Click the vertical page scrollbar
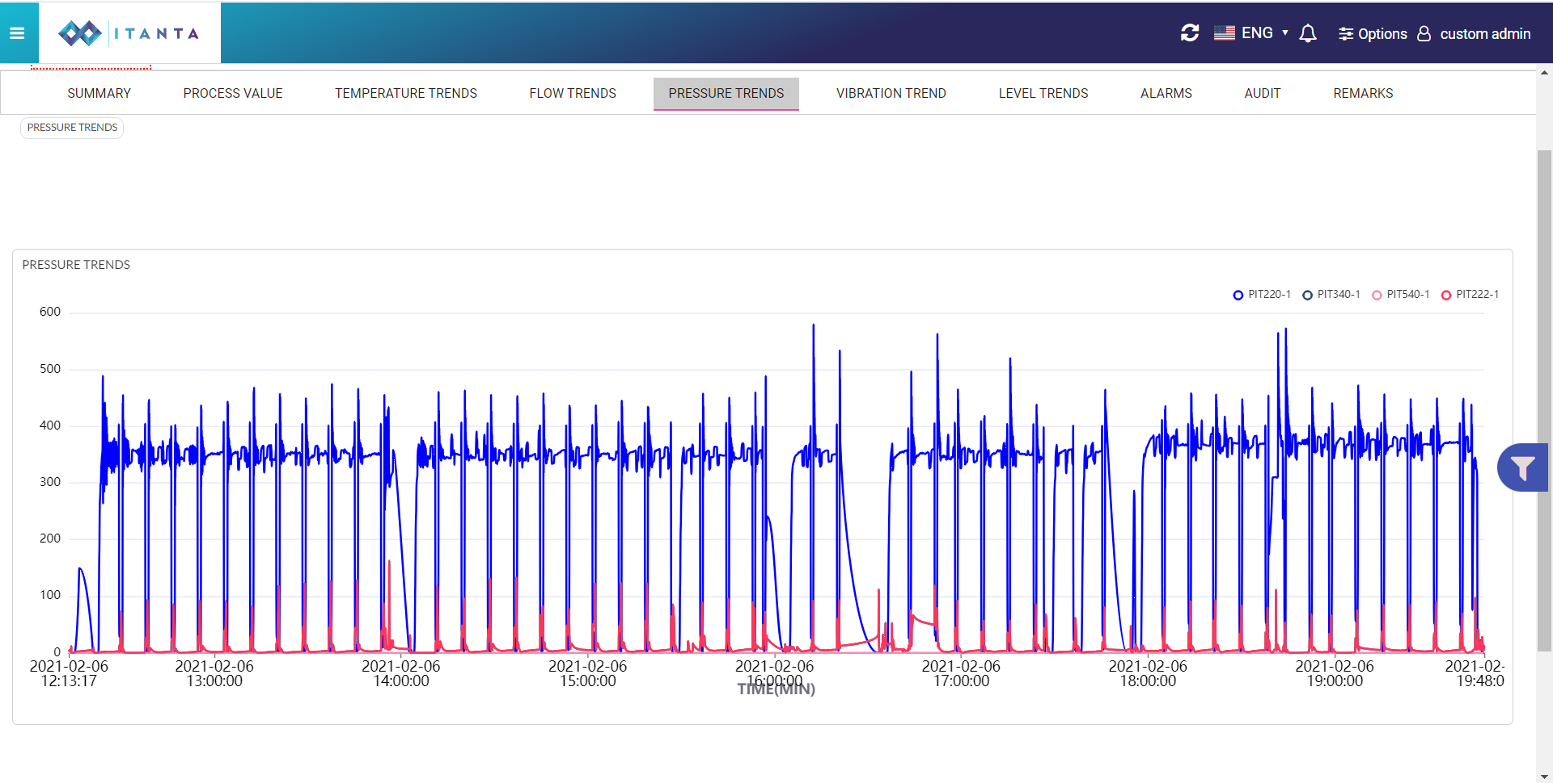 coord(1544,400)
